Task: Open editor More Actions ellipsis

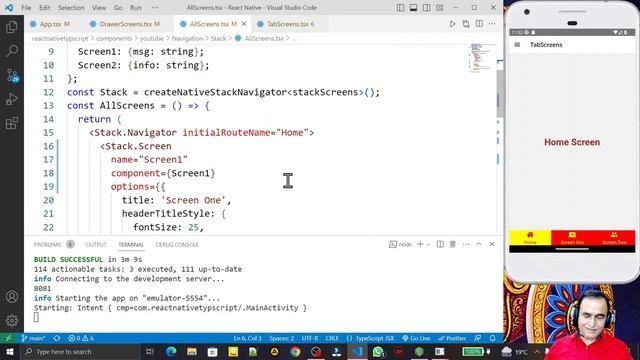Action: [492, 24]
